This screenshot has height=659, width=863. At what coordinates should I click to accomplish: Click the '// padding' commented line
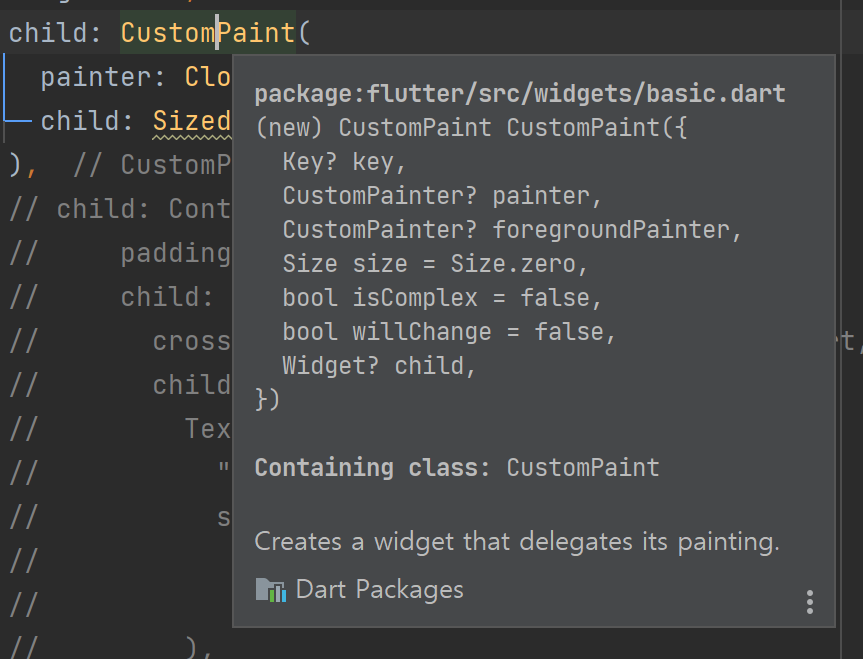(120, 253)
